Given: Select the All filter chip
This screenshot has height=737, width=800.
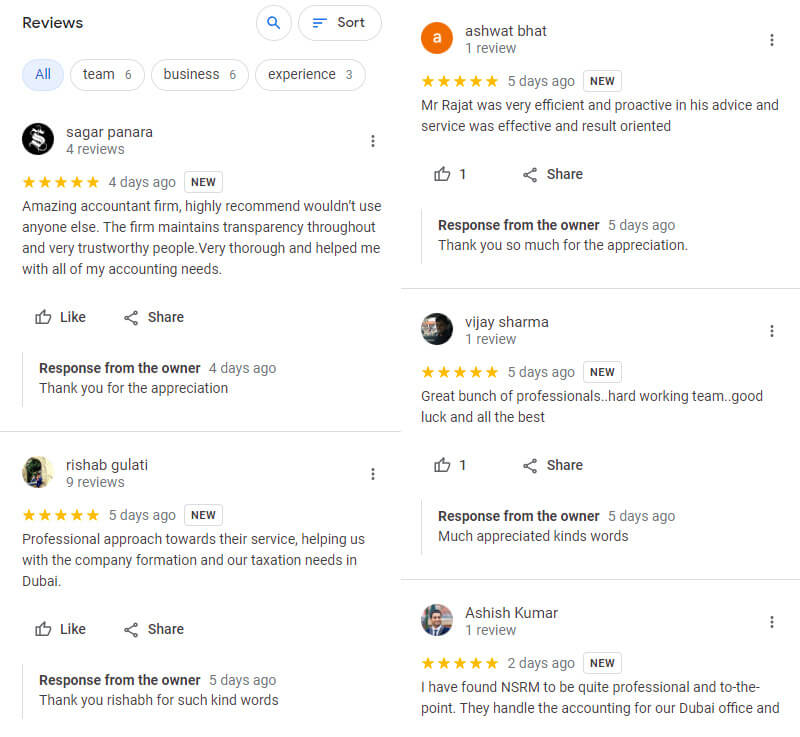Looking at the screenshot, I should tap(43, 74).
